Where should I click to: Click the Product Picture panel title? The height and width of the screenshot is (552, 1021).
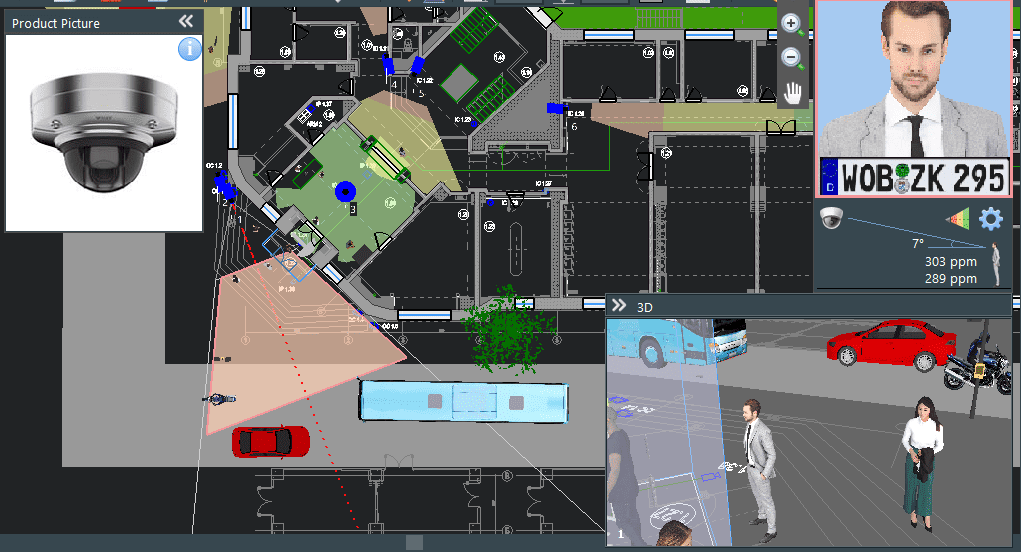pyautogui.click(x=56, y=23)
